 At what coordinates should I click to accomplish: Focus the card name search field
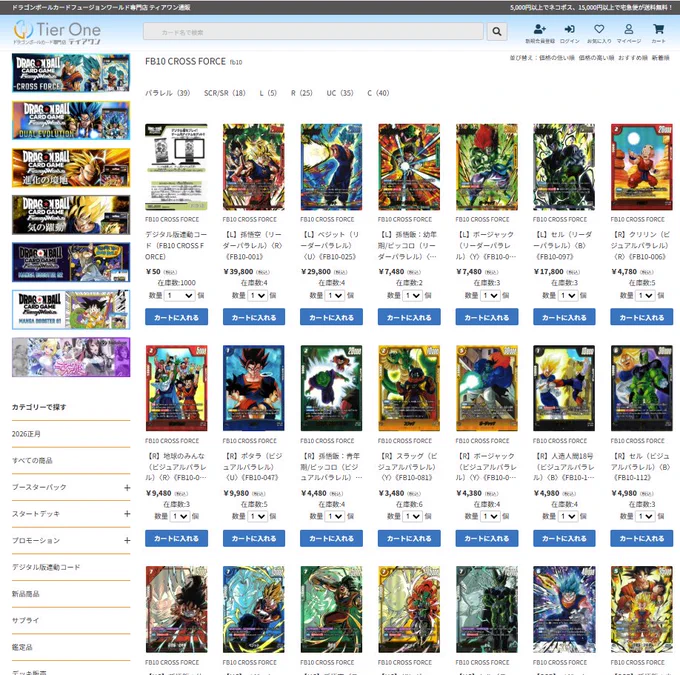(x=313, y=31)
